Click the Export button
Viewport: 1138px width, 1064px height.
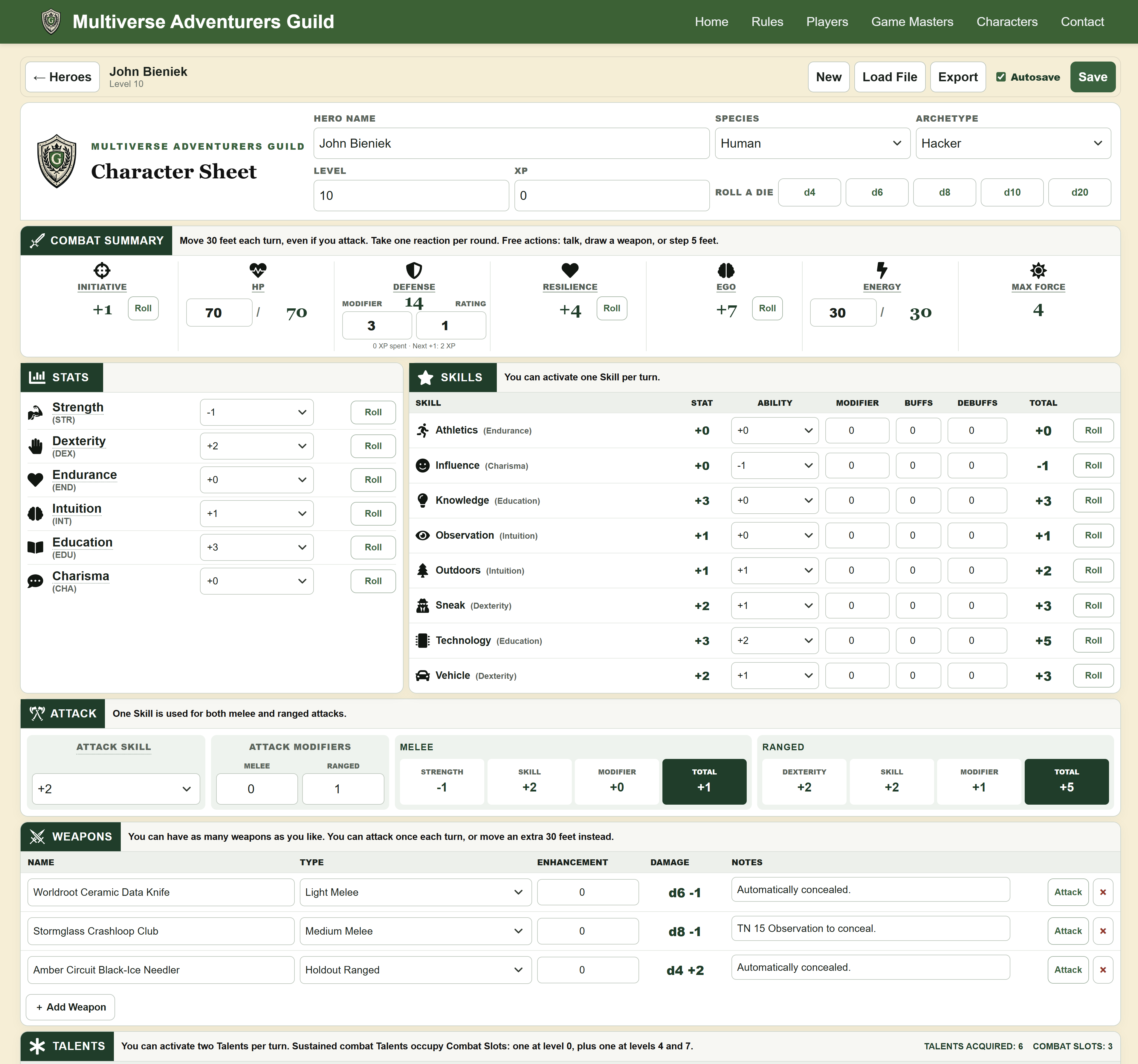pyautogui.click(x=958, y=77)
